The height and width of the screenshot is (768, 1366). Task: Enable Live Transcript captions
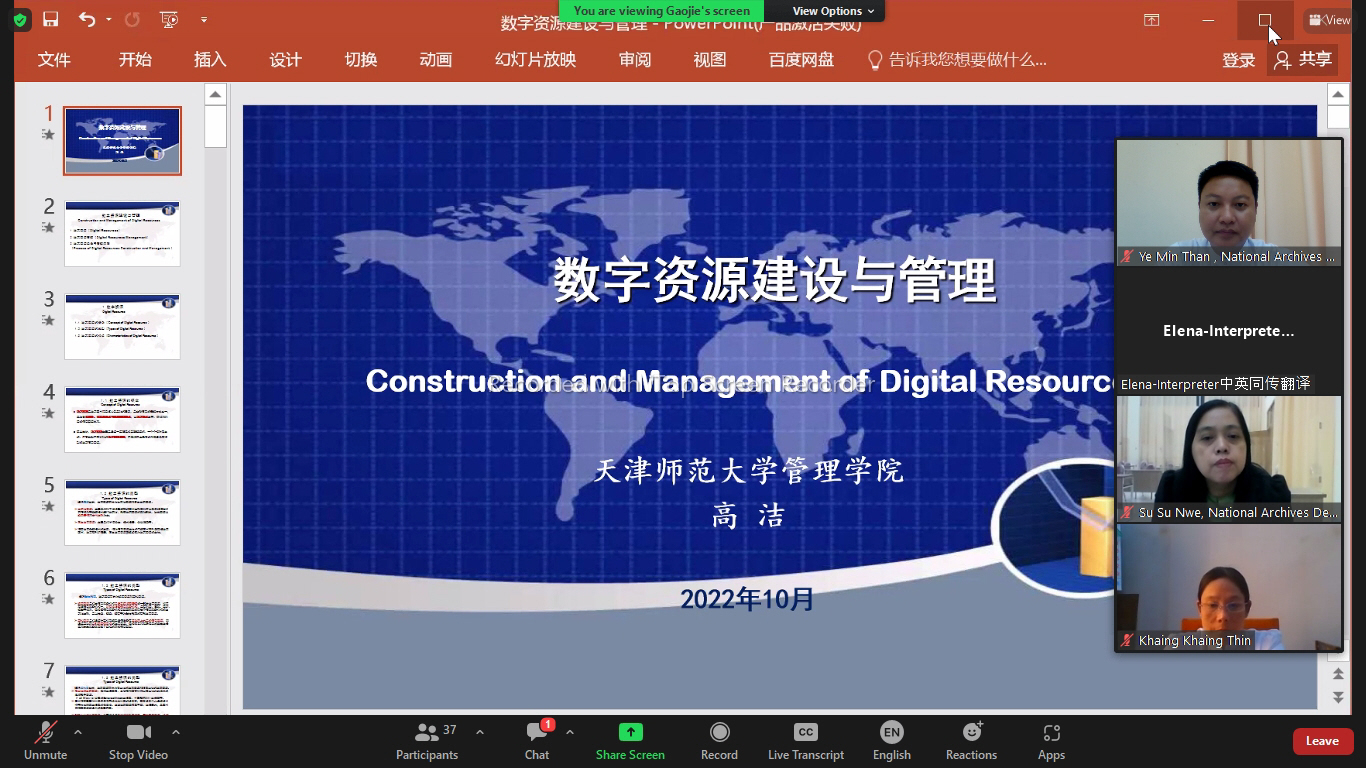pos(806,741)
